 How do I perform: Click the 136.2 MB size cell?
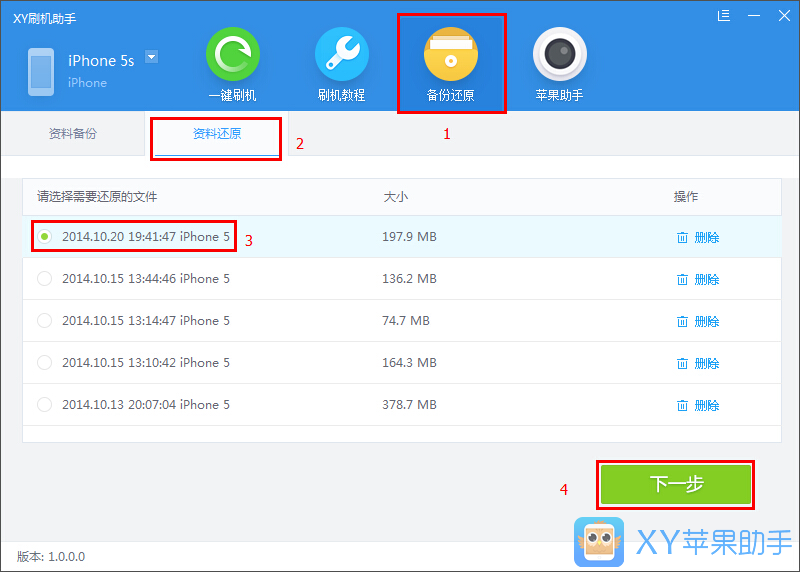(x=409, y=279)
